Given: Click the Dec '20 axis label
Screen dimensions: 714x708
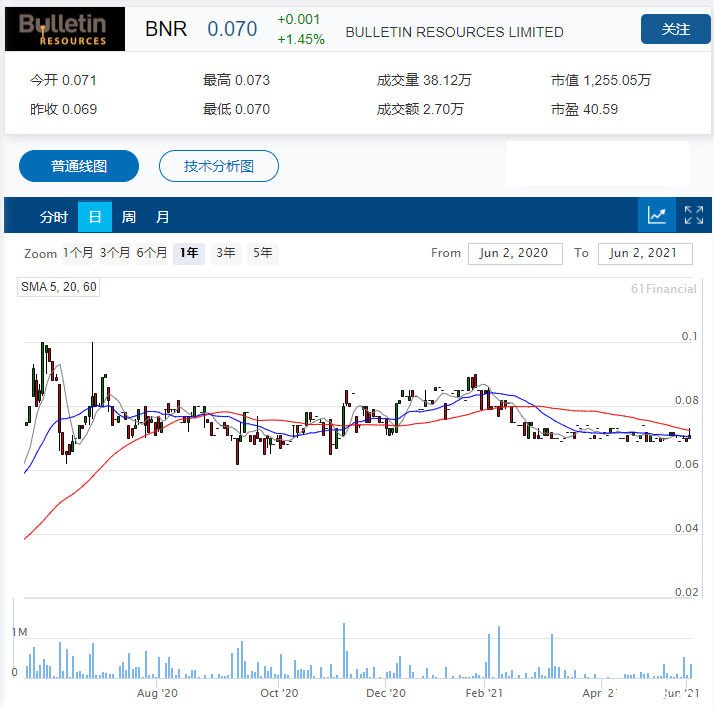Looking at the screenshot, I should click(386, 693).
